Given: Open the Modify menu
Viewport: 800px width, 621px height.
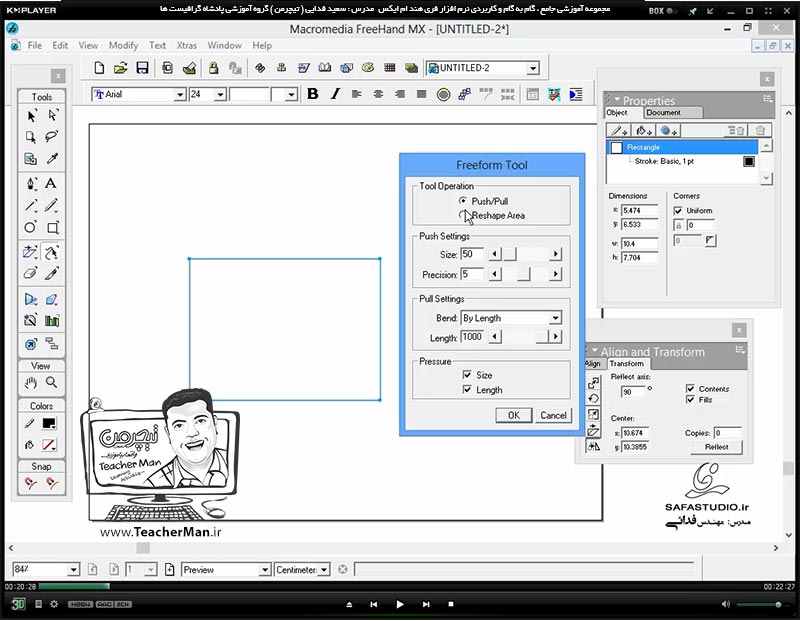Looking at the screenshot, I should [x=123, y=45].
